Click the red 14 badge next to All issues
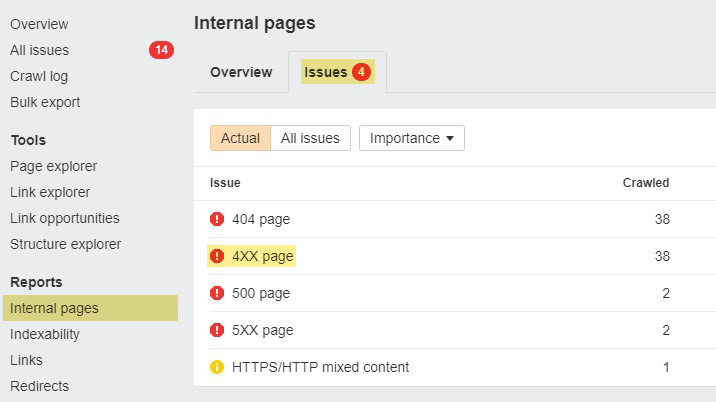 [162, 50]
